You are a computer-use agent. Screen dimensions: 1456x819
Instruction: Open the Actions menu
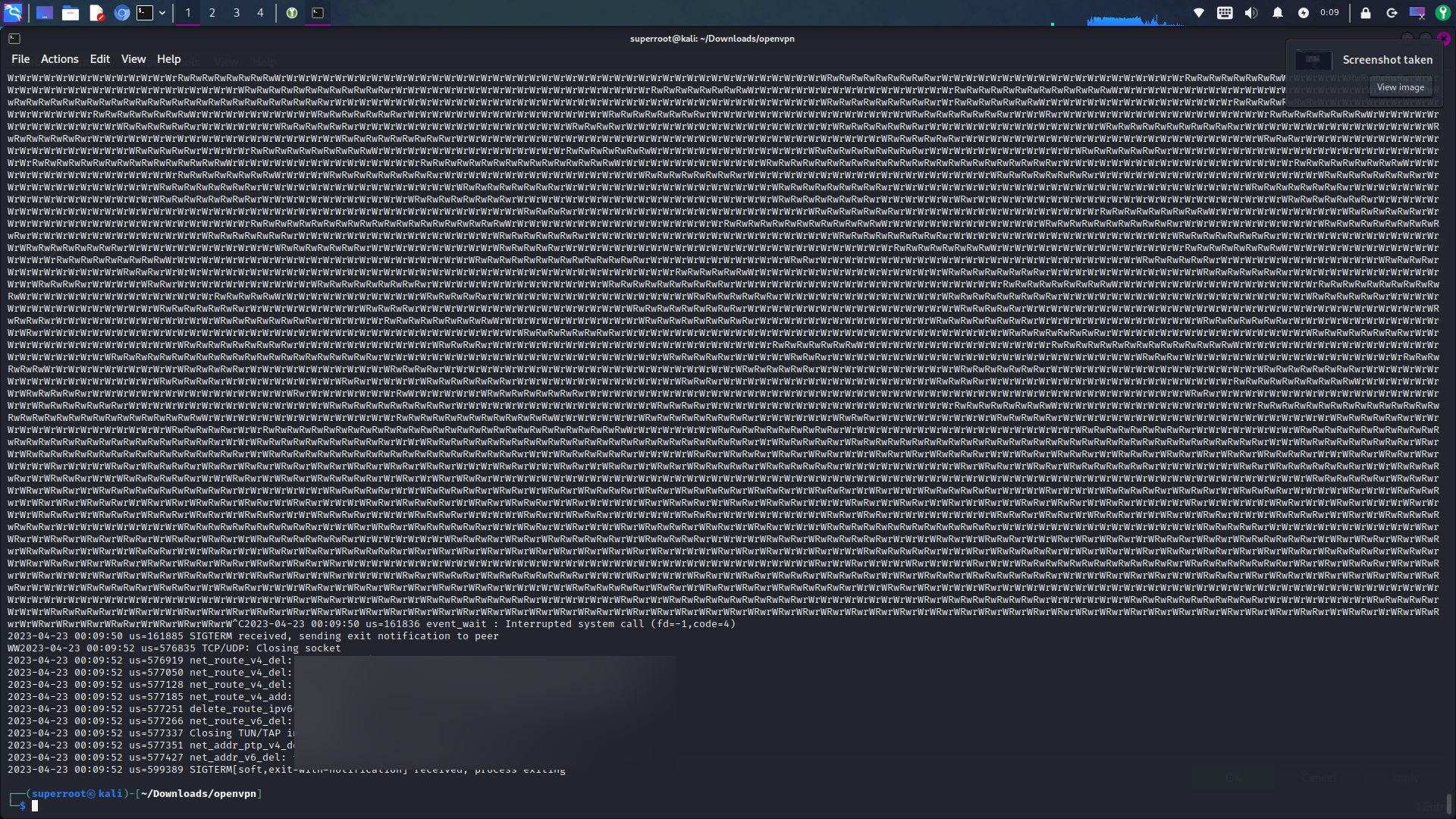pyautogui.click(x=59, y=59)
